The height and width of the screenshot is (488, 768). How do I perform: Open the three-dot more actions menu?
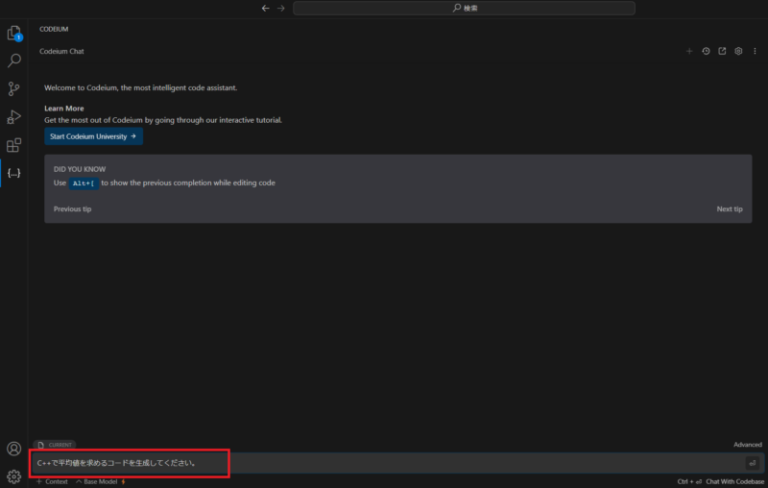[754, 51]
